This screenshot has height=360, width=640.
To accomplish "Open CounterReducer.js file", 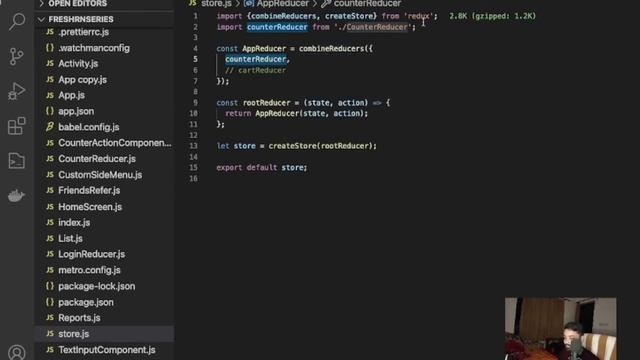I will [104, 159].
